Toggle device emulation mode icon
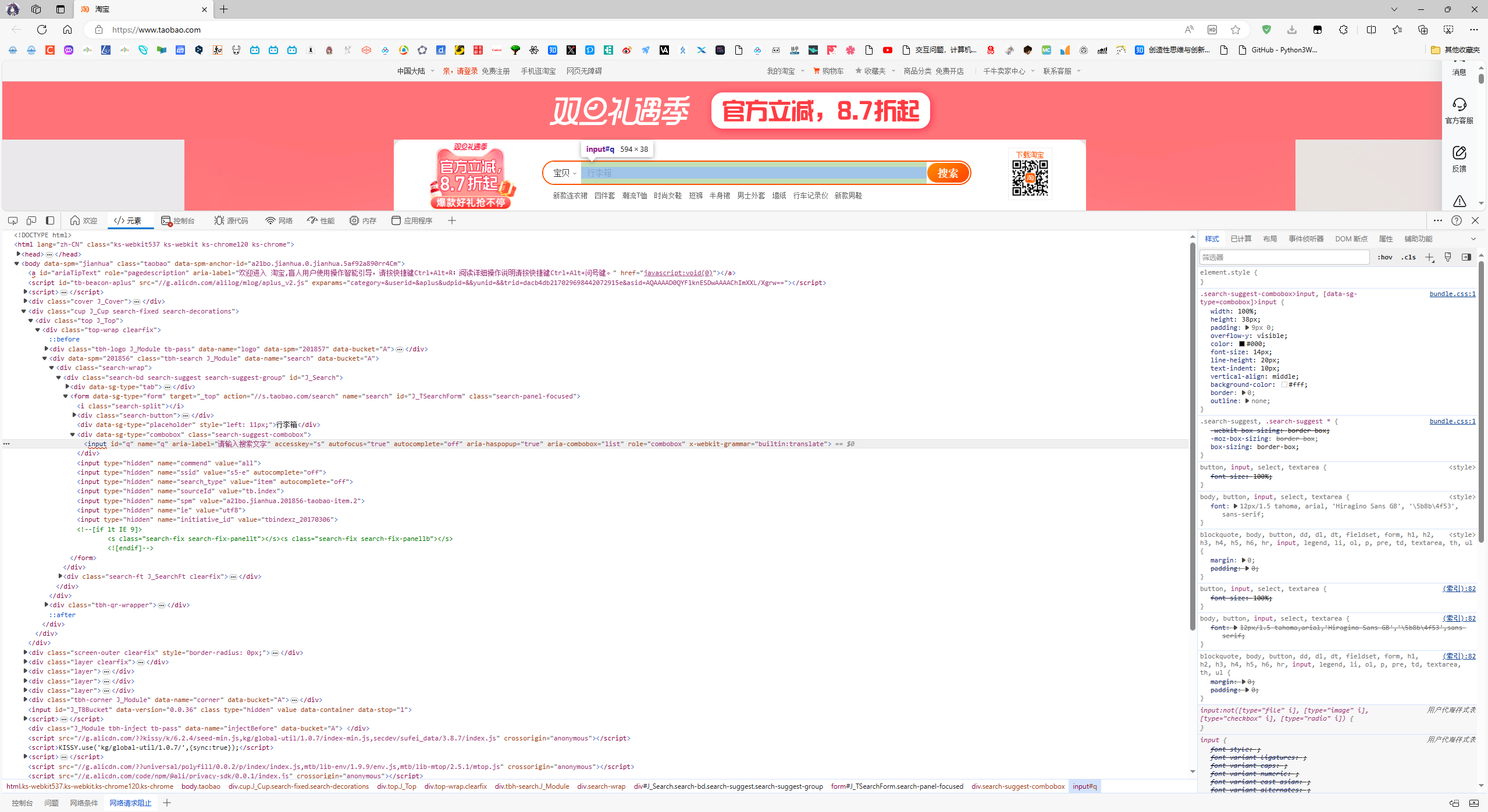This screenshot has height=812, width=1488. (x=31, y=220)
